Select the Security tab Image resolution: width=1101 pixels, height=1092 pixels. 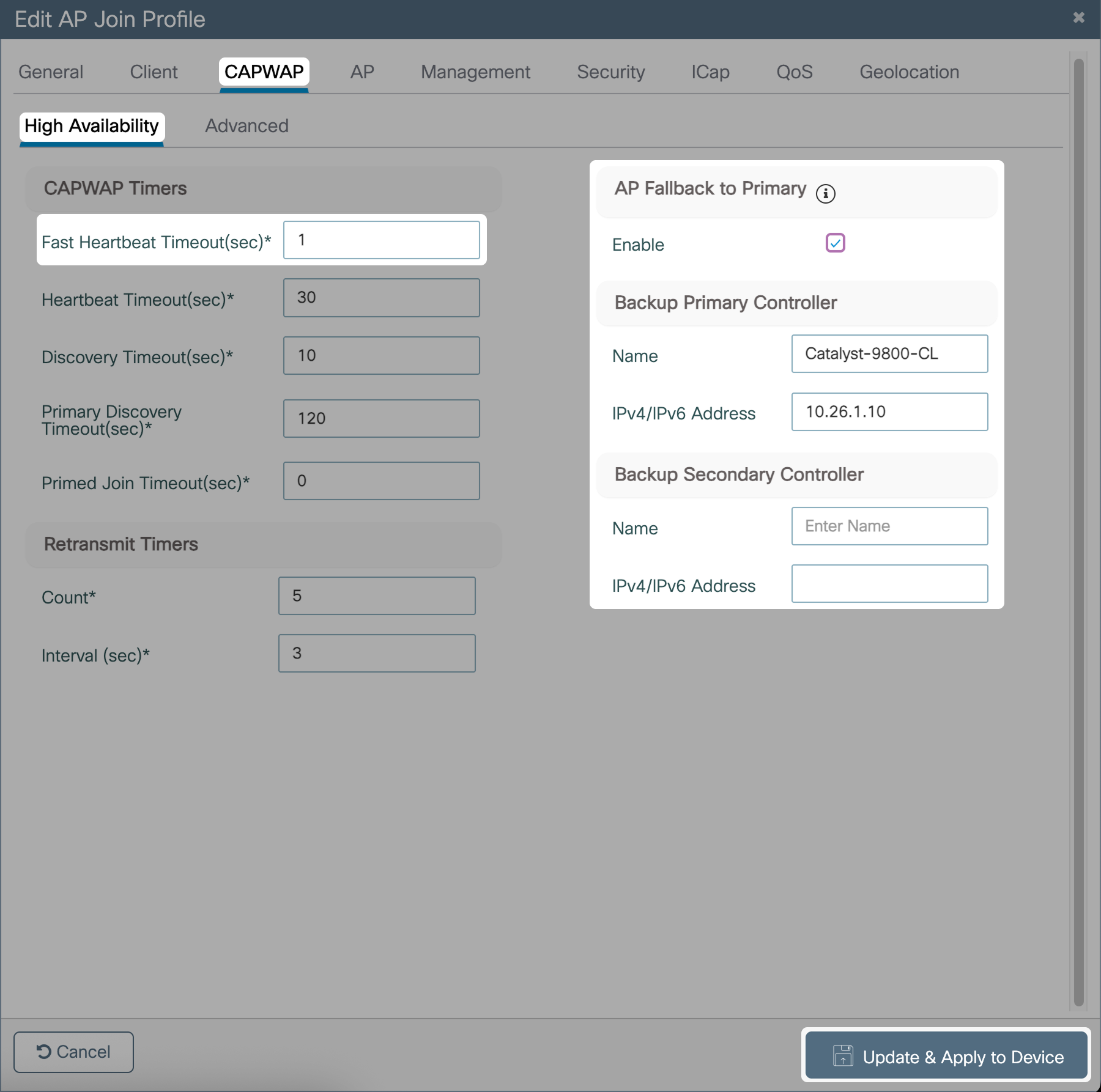(x=610, y=72)
